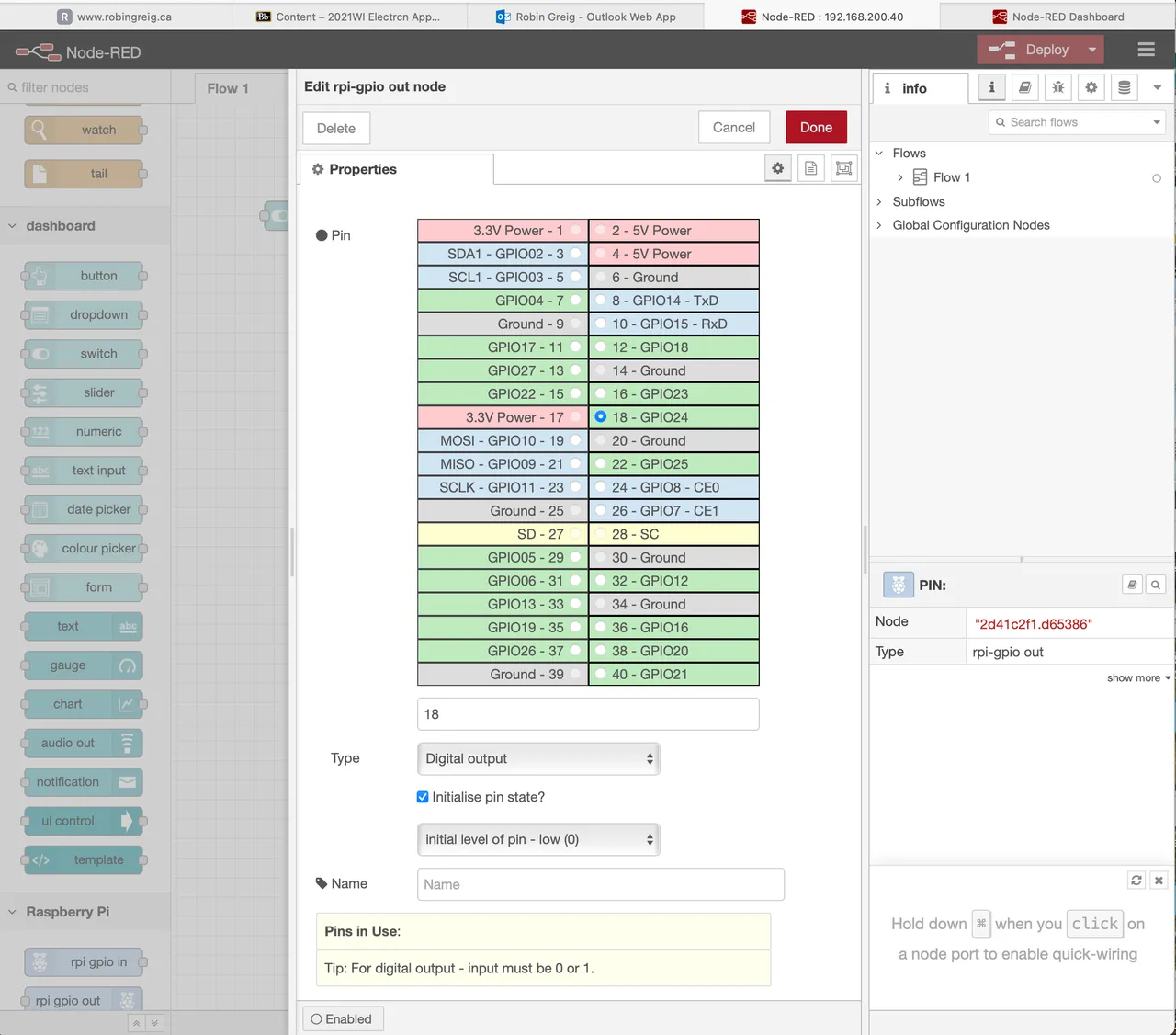Expand Global Configuration Nodes section
The image size is (1176, 1035).
click(879, 225)
